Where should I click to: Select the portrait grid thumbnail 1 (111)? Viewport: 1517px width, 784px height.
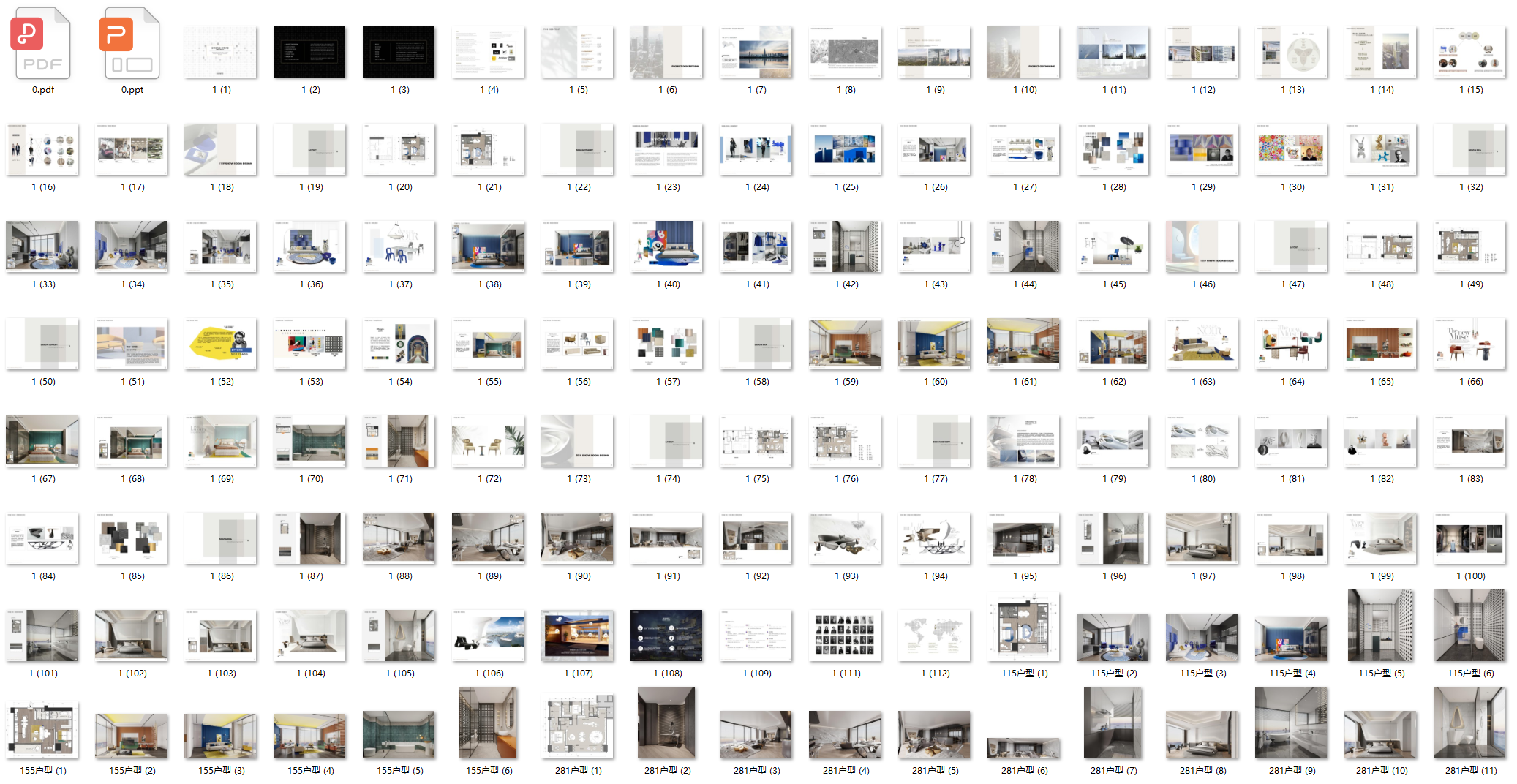[x=845, y=636]
